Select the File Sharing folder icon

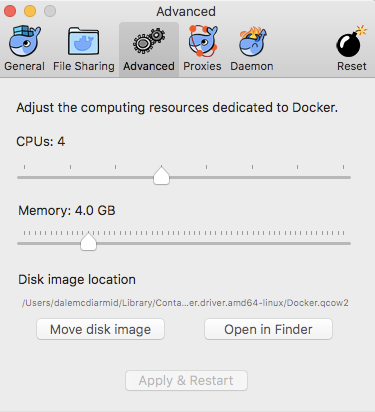(84, 41)
